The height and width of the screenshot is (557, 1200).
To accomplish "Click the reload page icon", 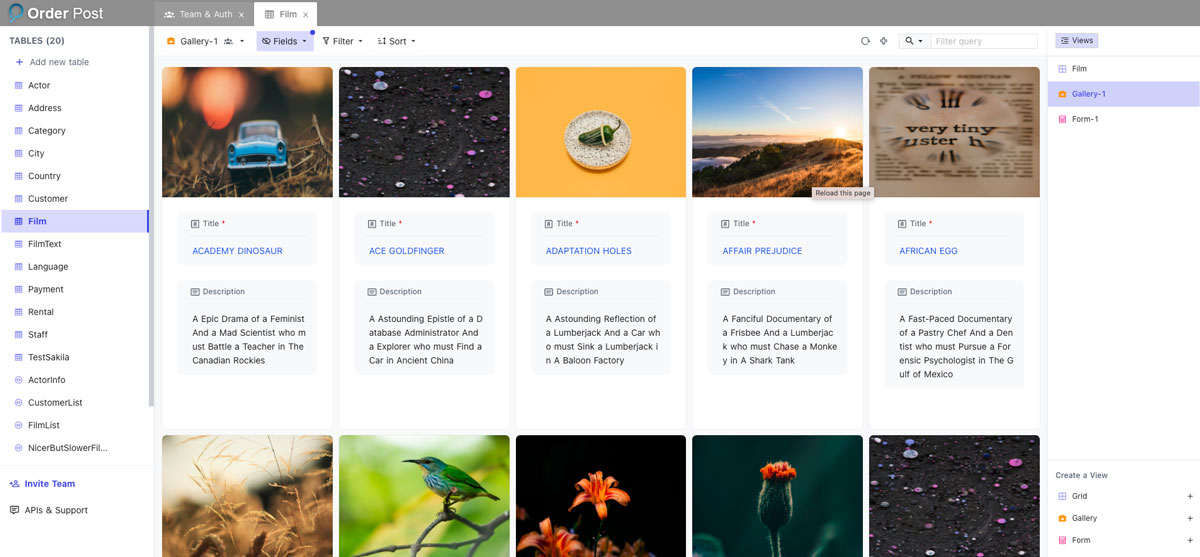I will pos(865,41).
